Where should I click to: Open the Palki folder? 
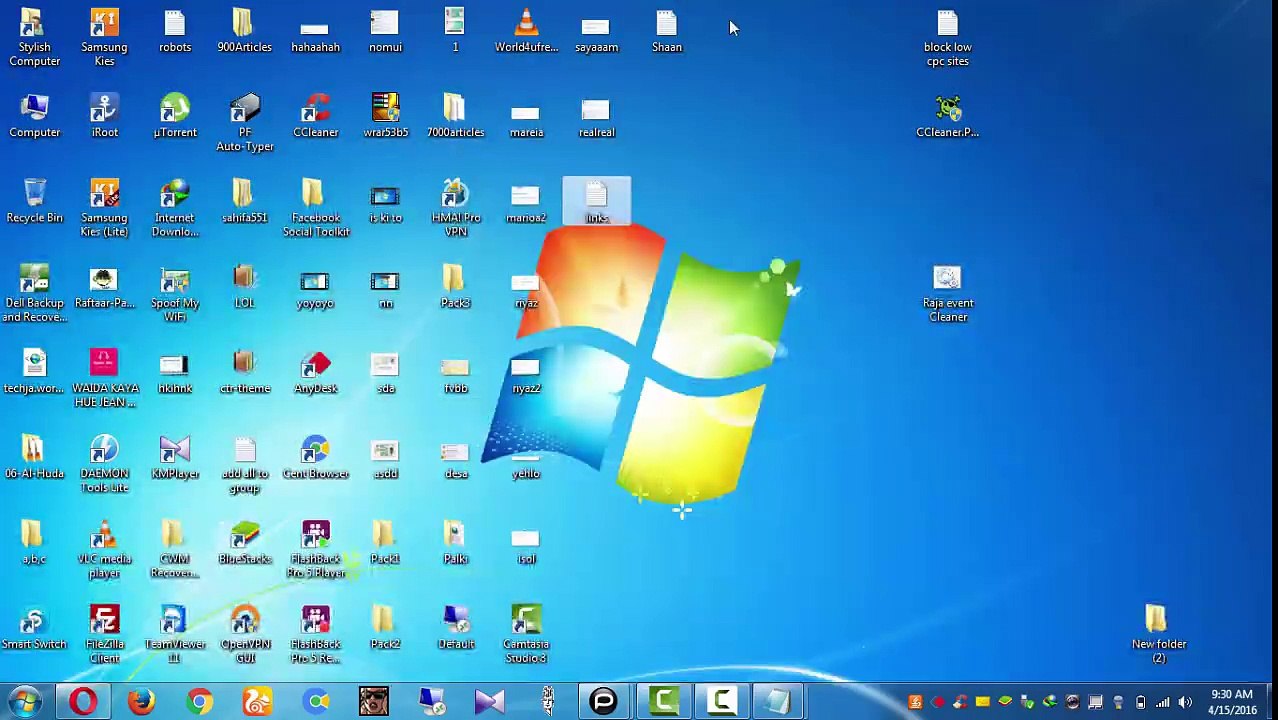[455, 542]
